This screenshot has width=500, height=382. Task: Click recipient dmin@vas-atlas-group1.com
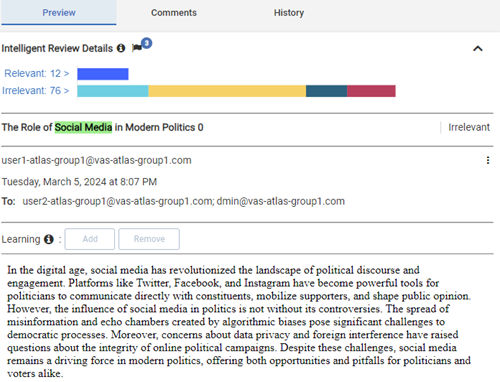(281, 201)
